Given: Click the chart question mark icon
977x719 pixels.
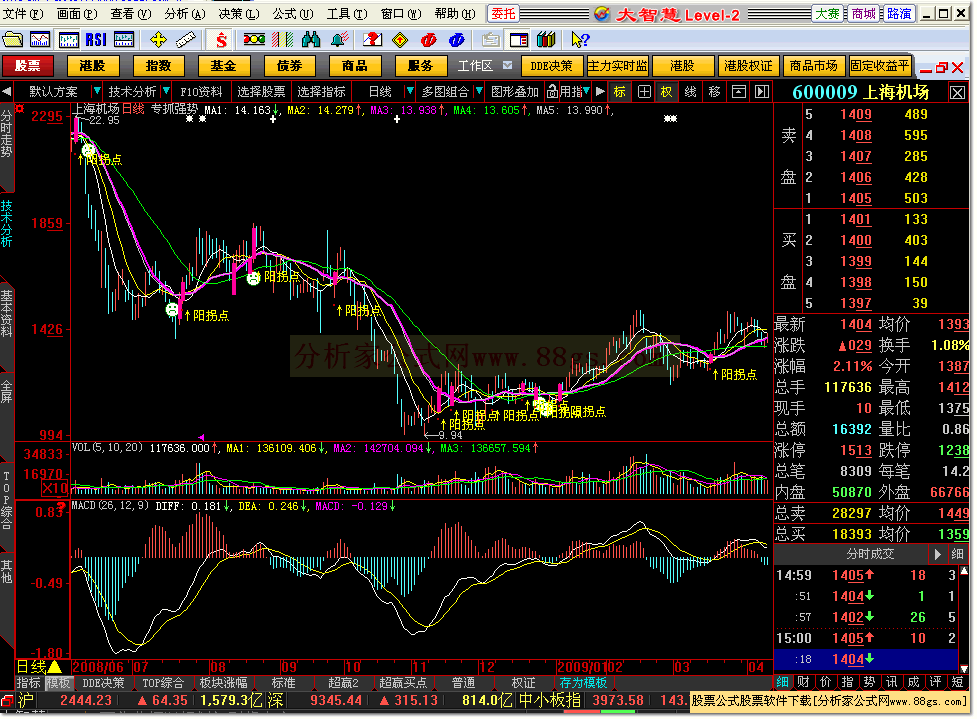Looking at the screenshot, I should pos(372,40).
